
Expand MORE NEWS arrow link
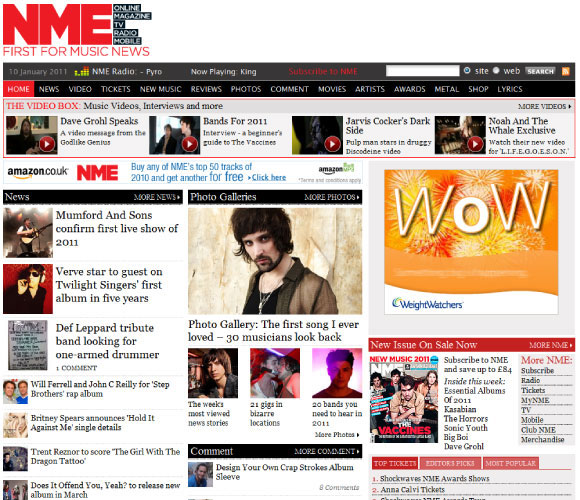click(157, 197)
